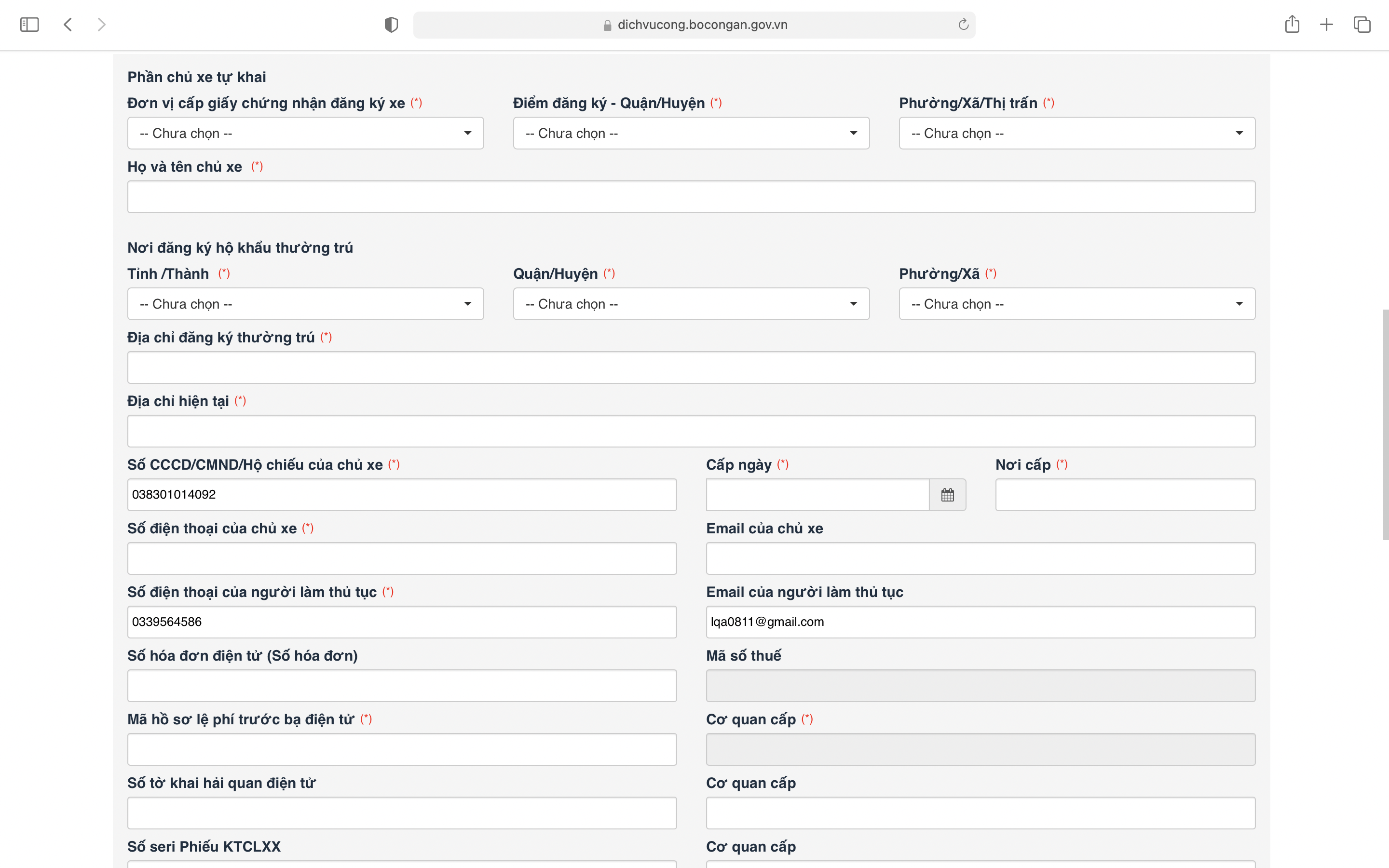Open the Share menu icon
The image size is (1389, 868).
1292,25
